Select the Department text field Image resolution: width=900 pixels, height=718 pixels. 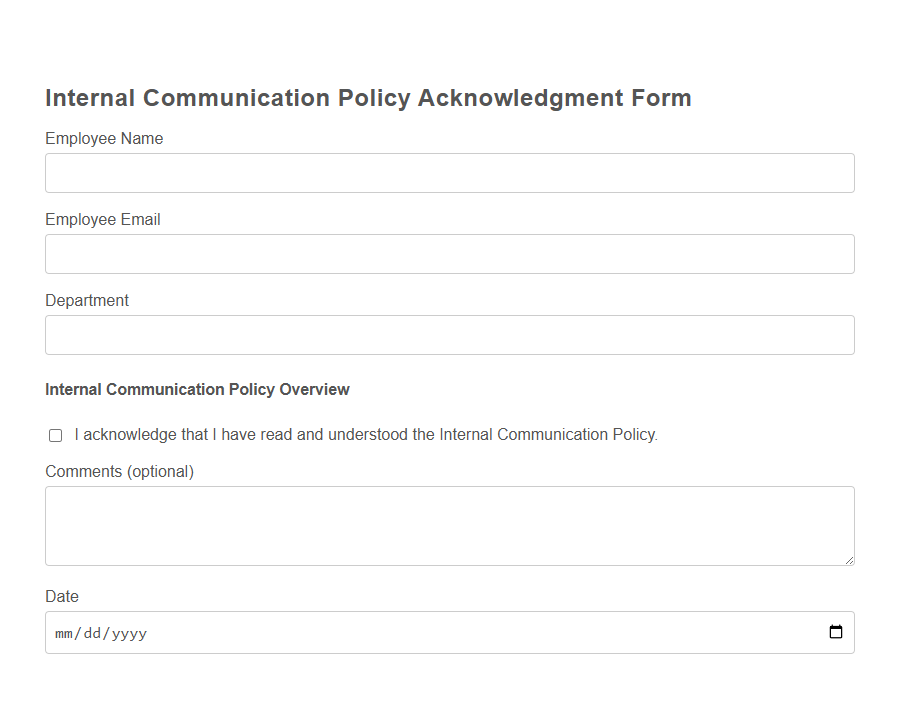[x=449, y=334]
